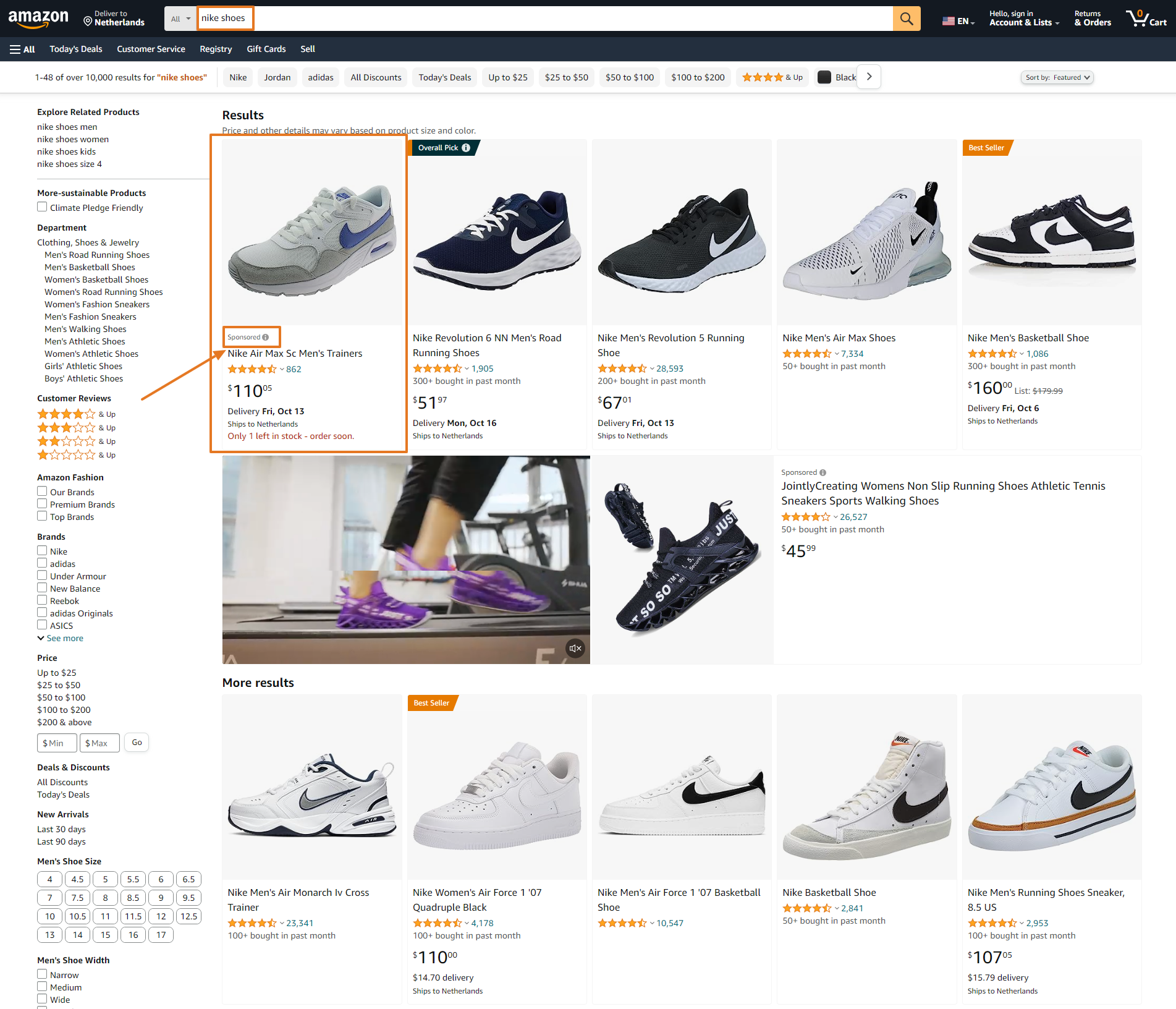1176x1009 pixels.
Task: Expand rating popover next to 862 reviews
Action: 282,370
